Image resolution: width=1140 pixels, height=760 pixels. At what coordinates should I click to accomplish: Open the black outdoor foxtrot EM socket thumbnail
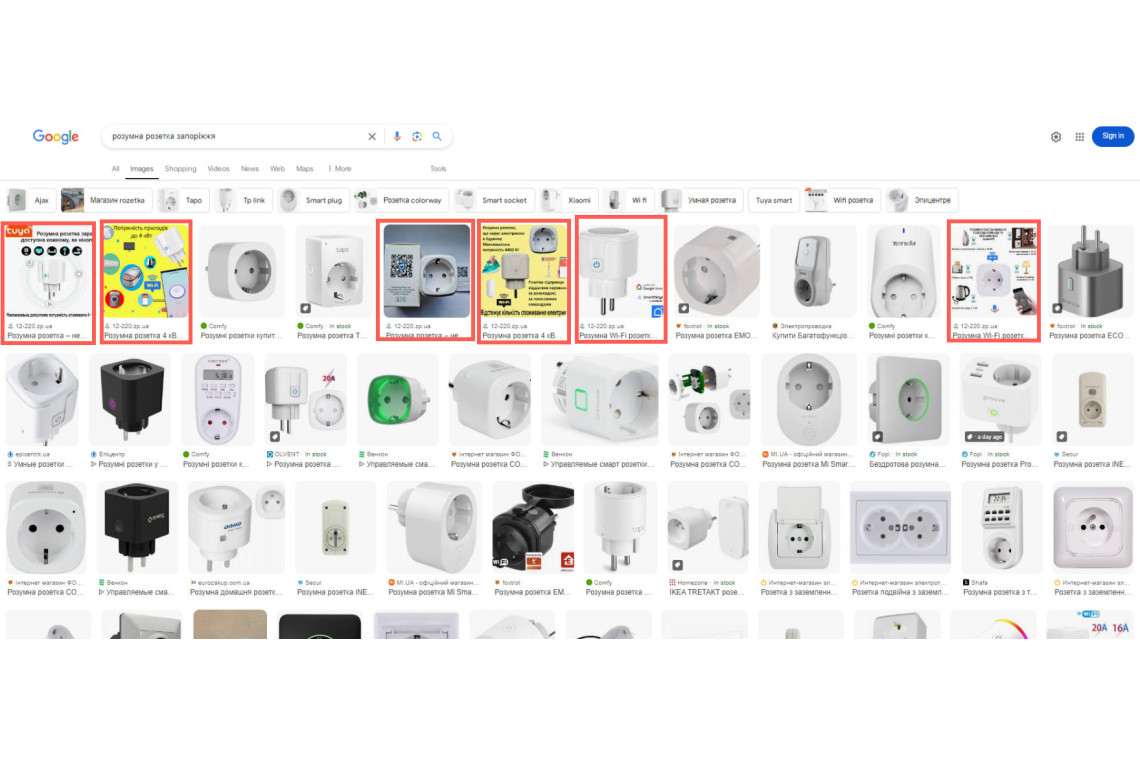[534, 529]
